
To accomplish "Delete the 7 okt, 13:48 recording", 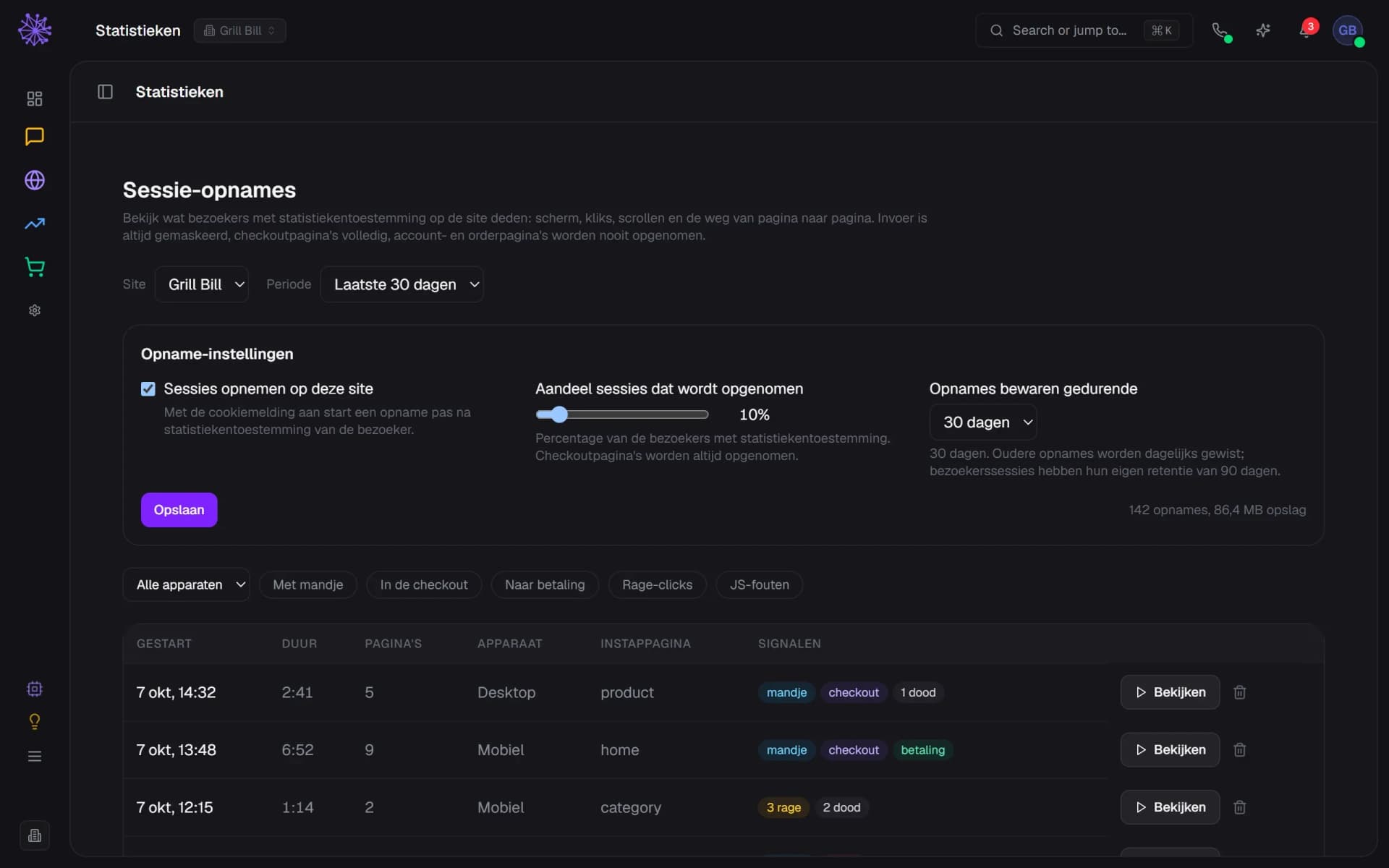I will (1239, 750).
